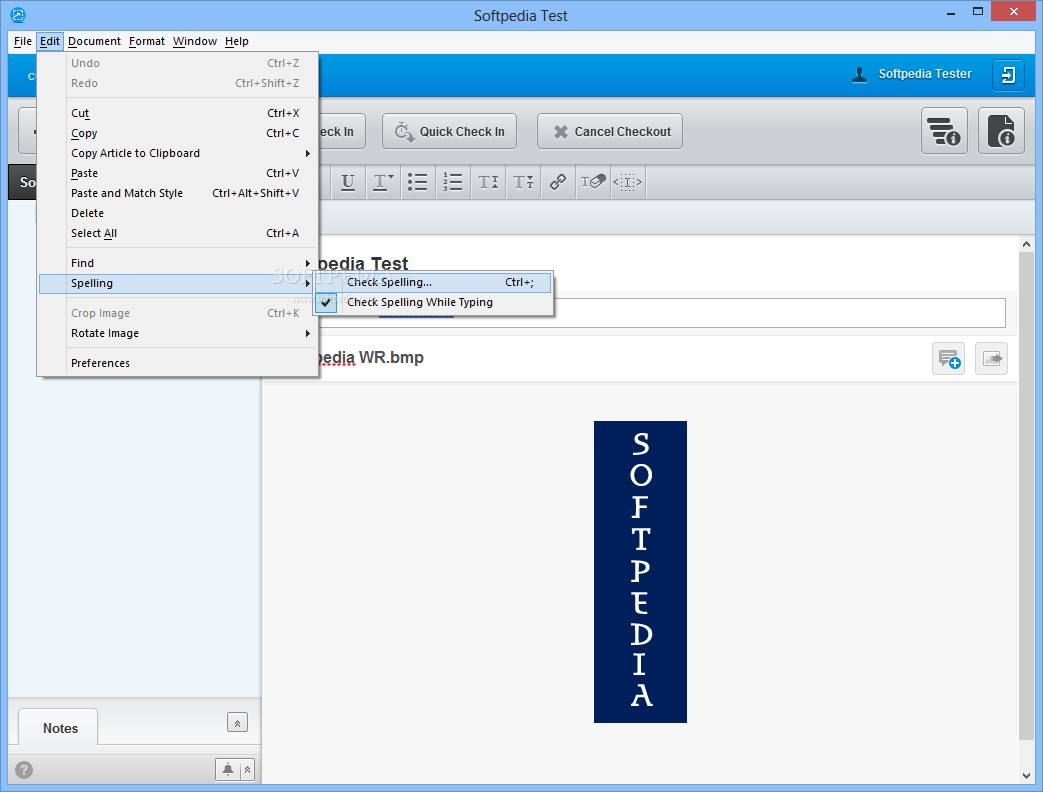
Task: Insert a hyperlink with chain icon
Action: 558,182
